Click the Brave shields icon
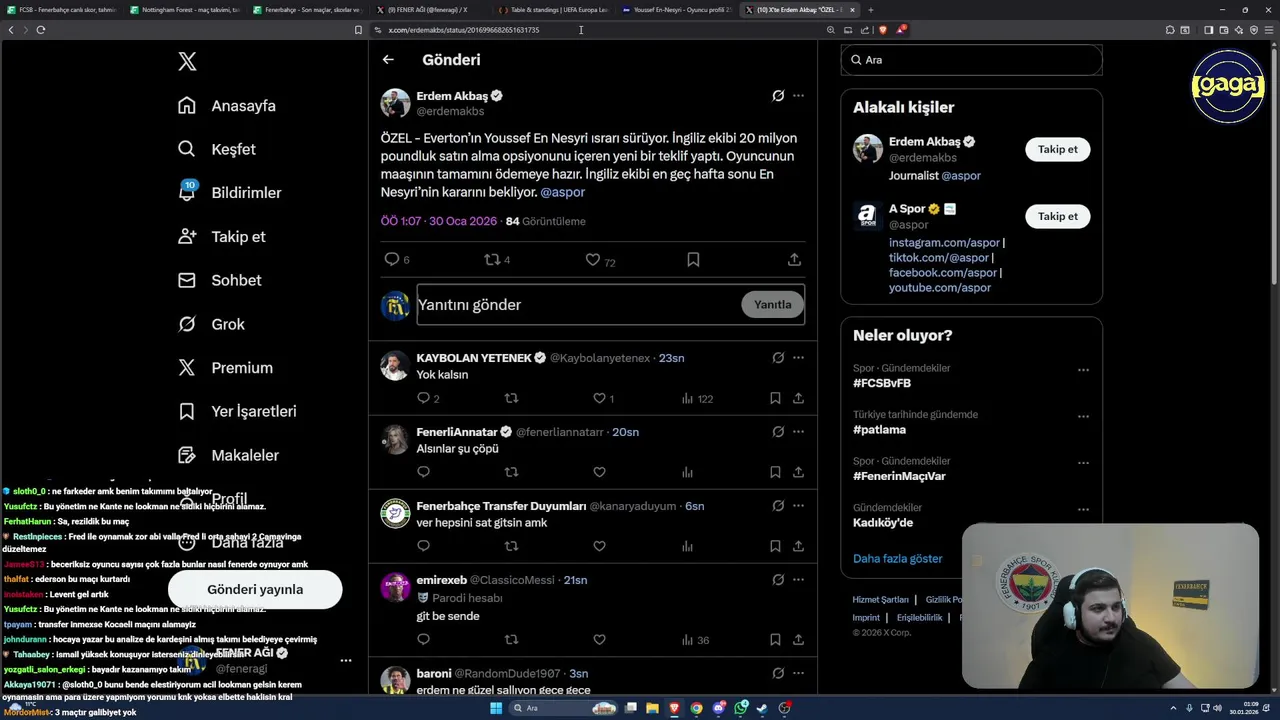Viewport: 1280px width, 720px height. 883,30
